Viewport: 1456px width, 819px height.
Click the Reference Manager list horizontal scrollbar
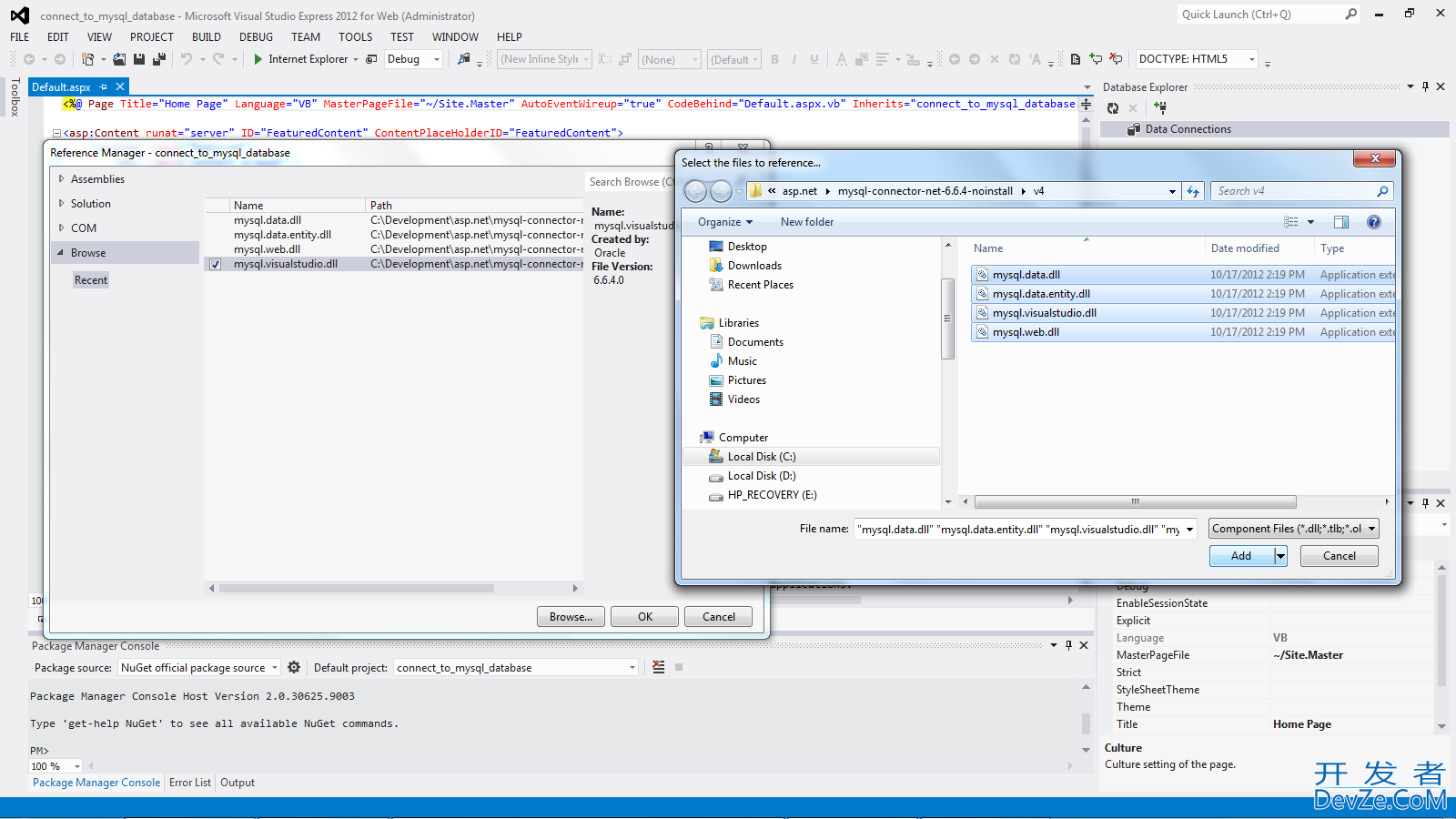[x=357, y=588]
